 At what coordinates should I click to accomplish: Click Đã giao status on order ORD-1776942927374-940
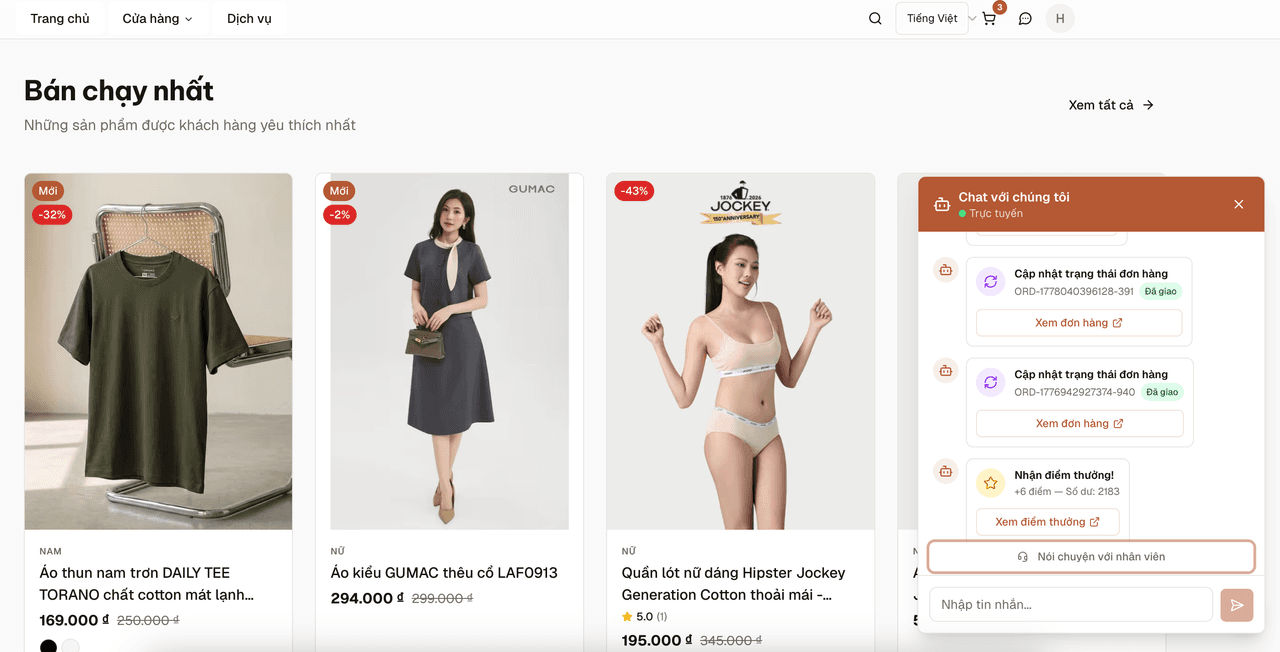(1162, 392)
